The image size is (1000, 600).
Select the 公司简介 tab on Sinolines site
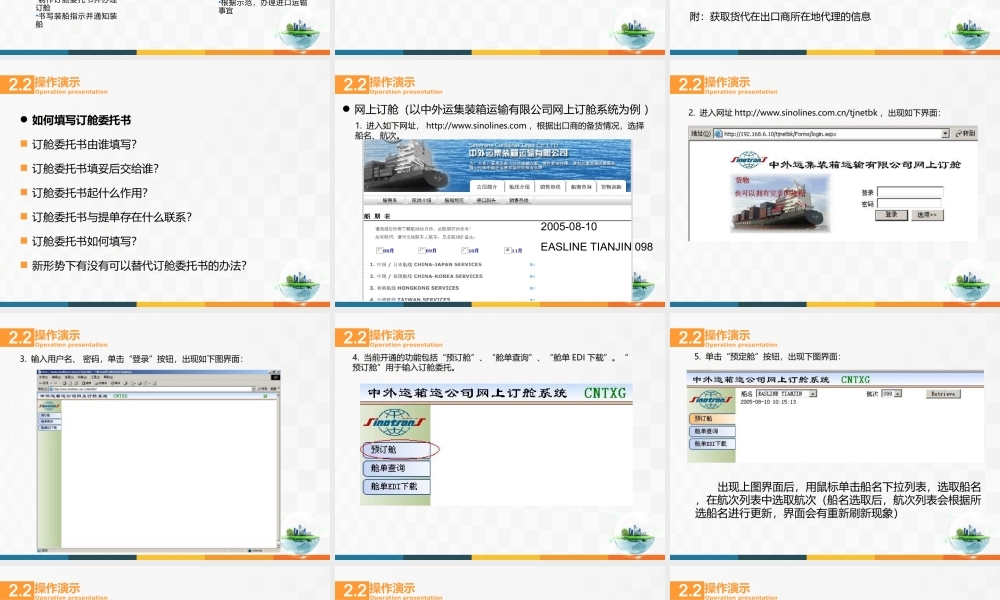tap(487, 187)
